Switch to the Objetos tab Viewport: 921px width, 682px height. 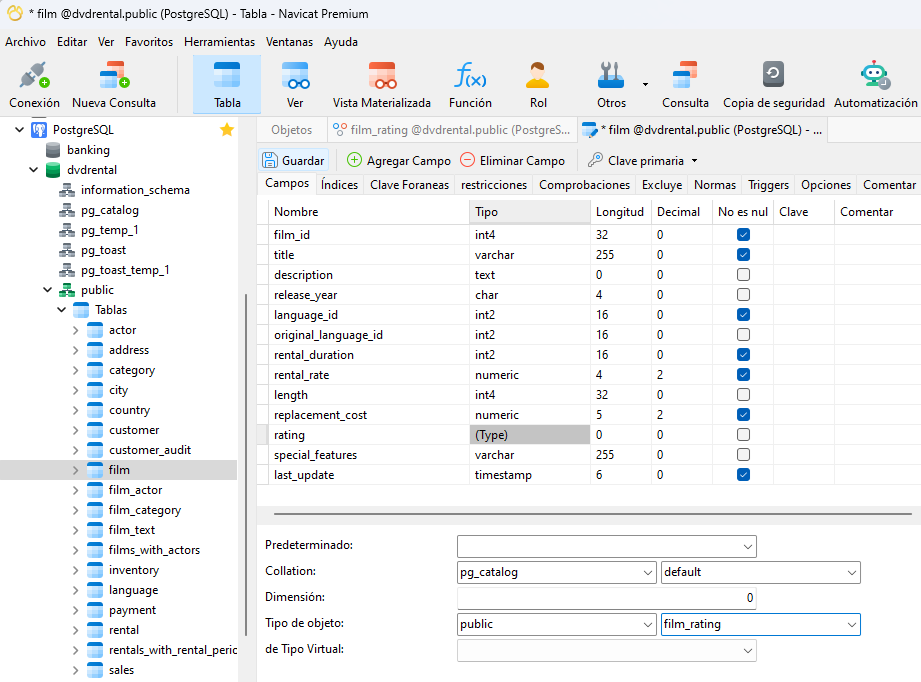(x=291, y=130)
